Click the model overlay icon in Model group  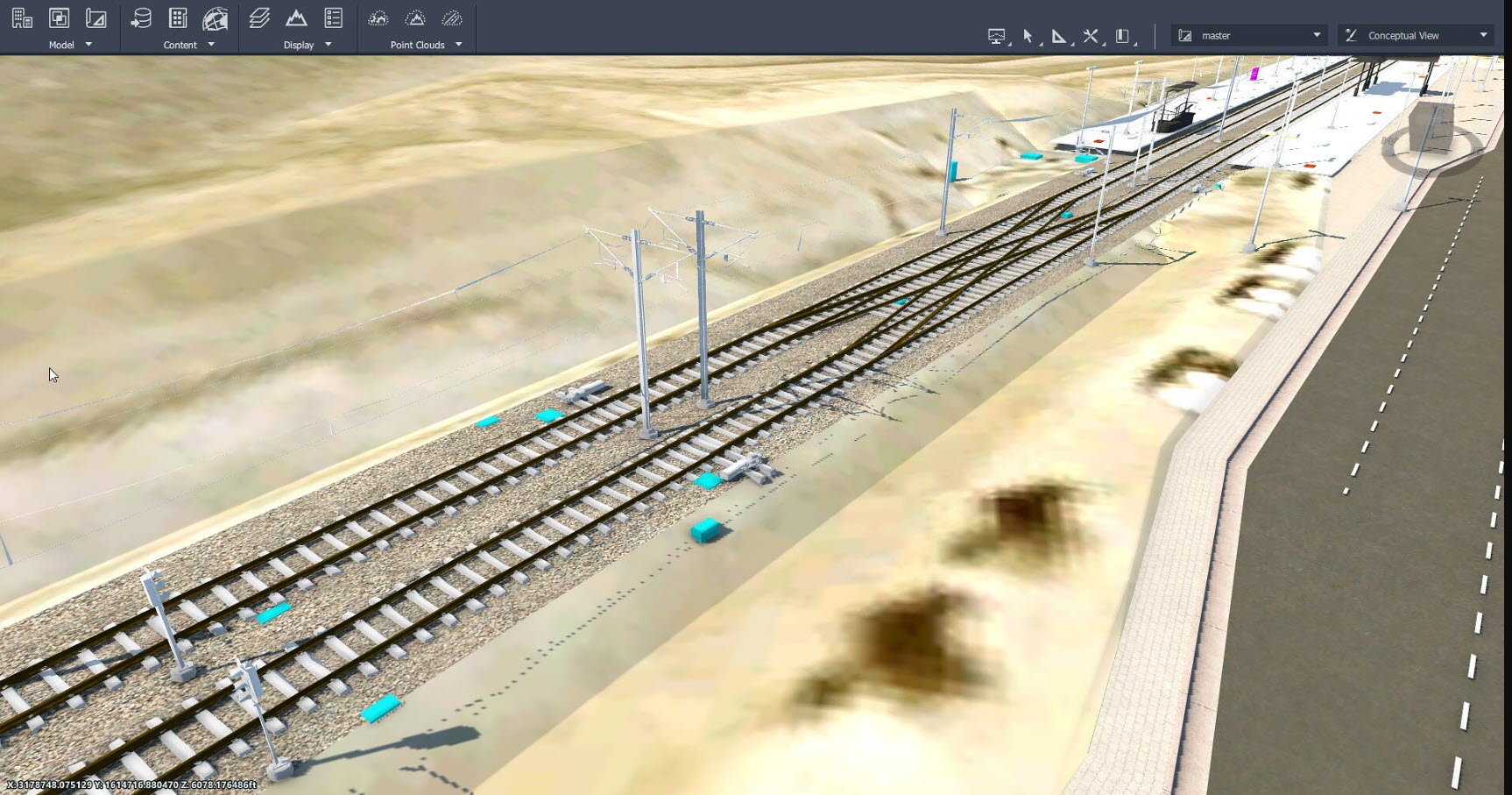59,18
